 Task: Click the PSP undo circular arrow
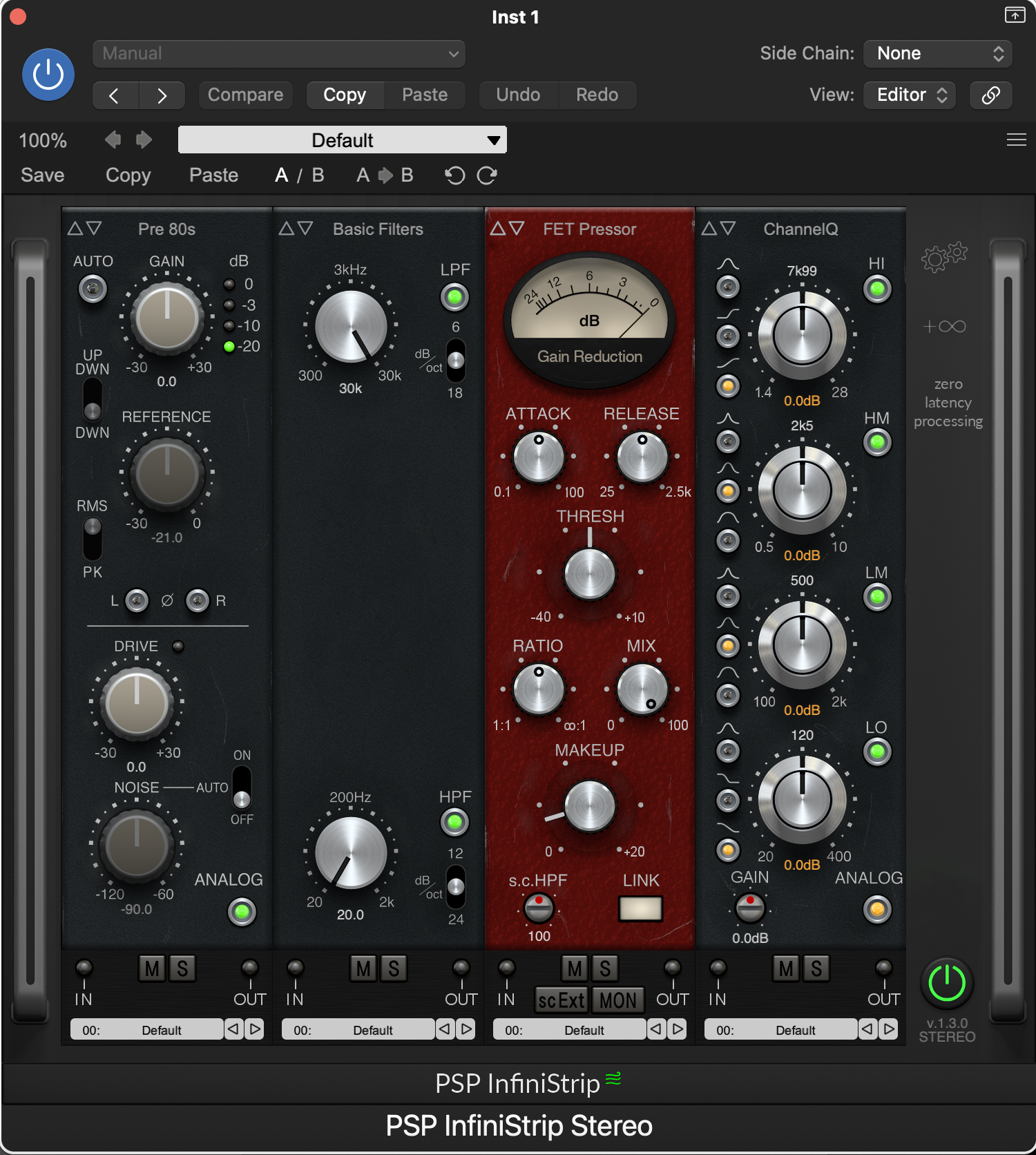pyautogui.click(x=454, y=175)
